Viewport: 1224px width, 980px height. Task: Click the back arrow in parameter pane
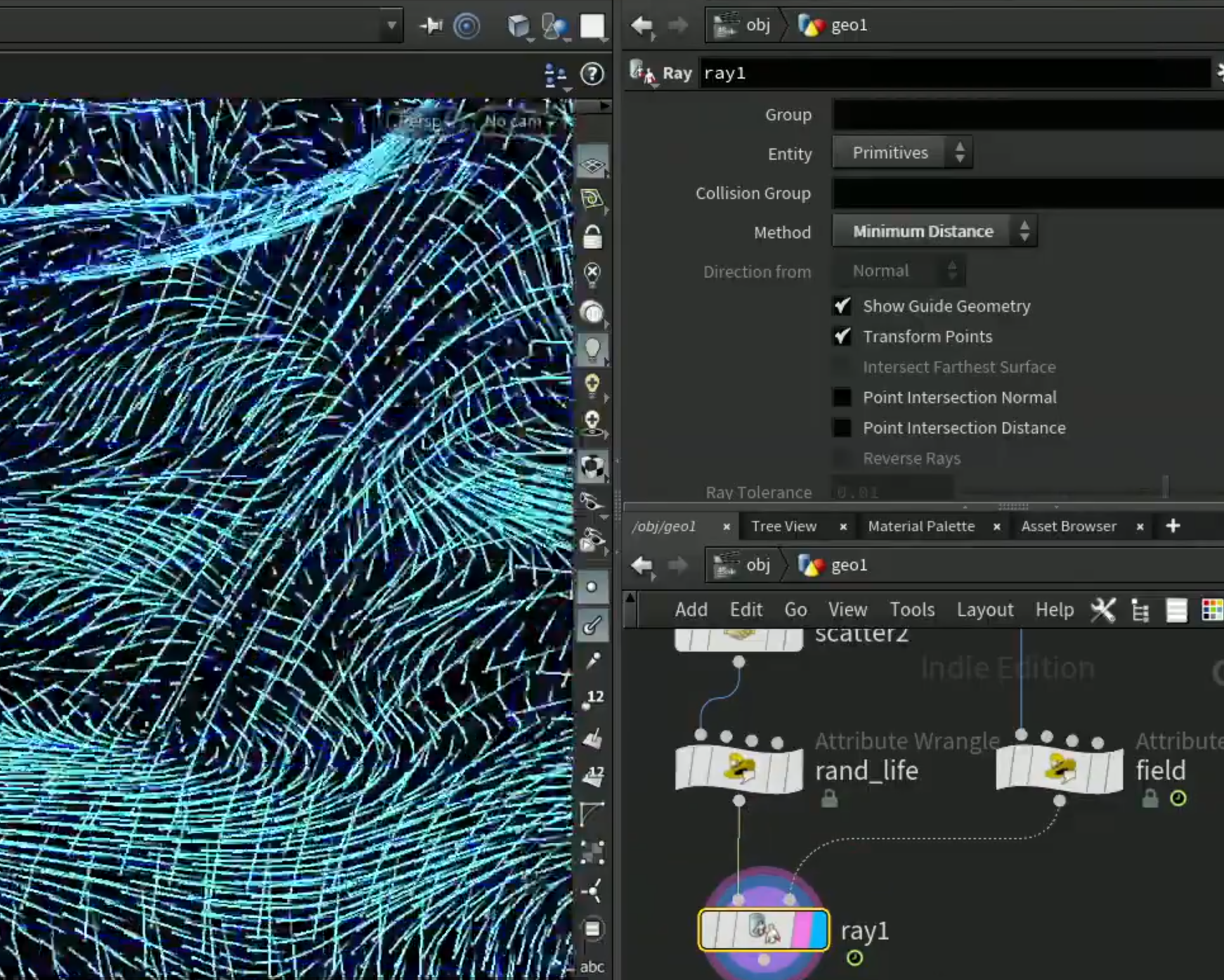(642, 25)
